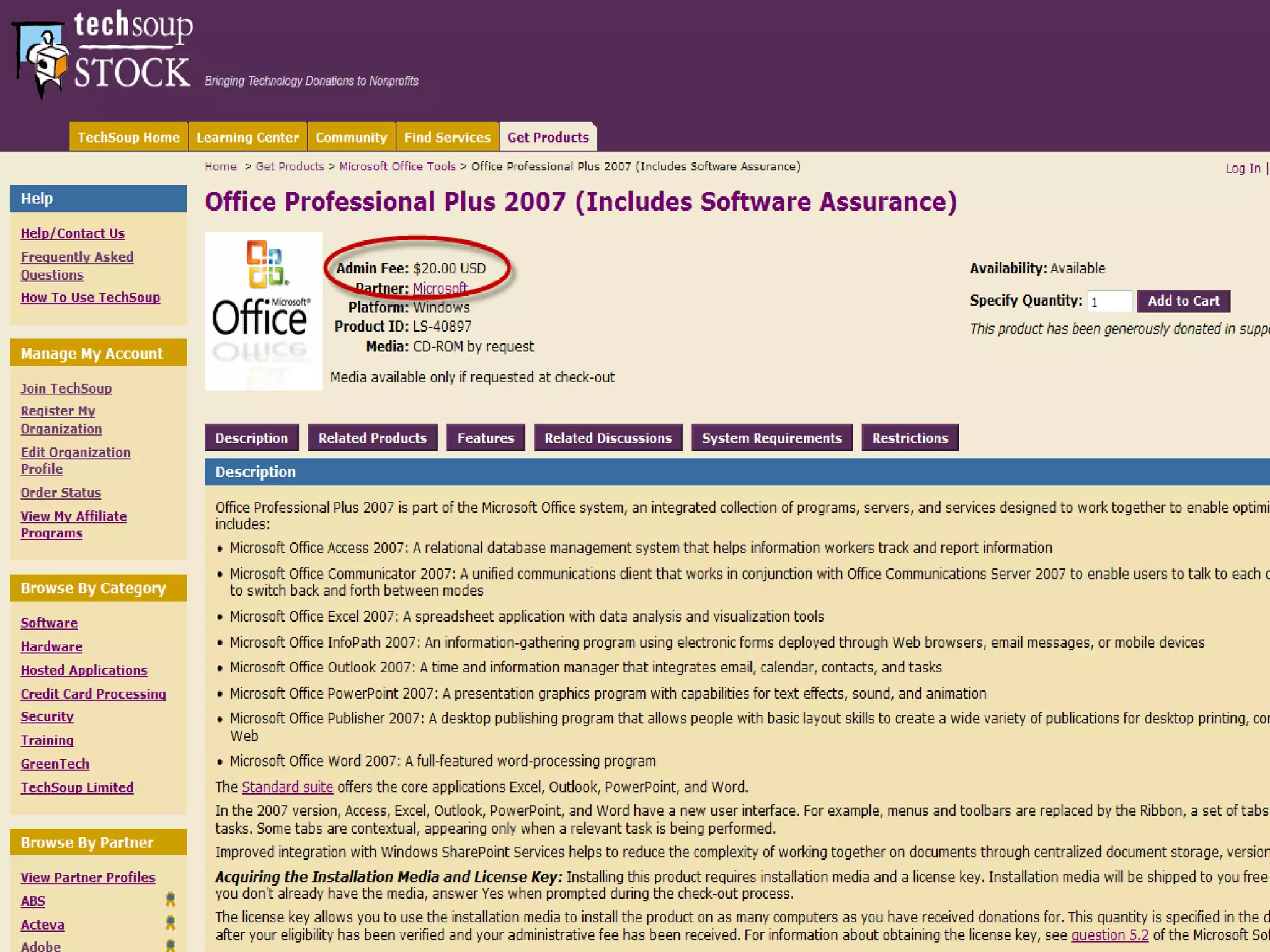This screenshot has width=1270, height=952.
Task: Jump to the Features section
Action: pyautogui.click(x=486, y=438)
